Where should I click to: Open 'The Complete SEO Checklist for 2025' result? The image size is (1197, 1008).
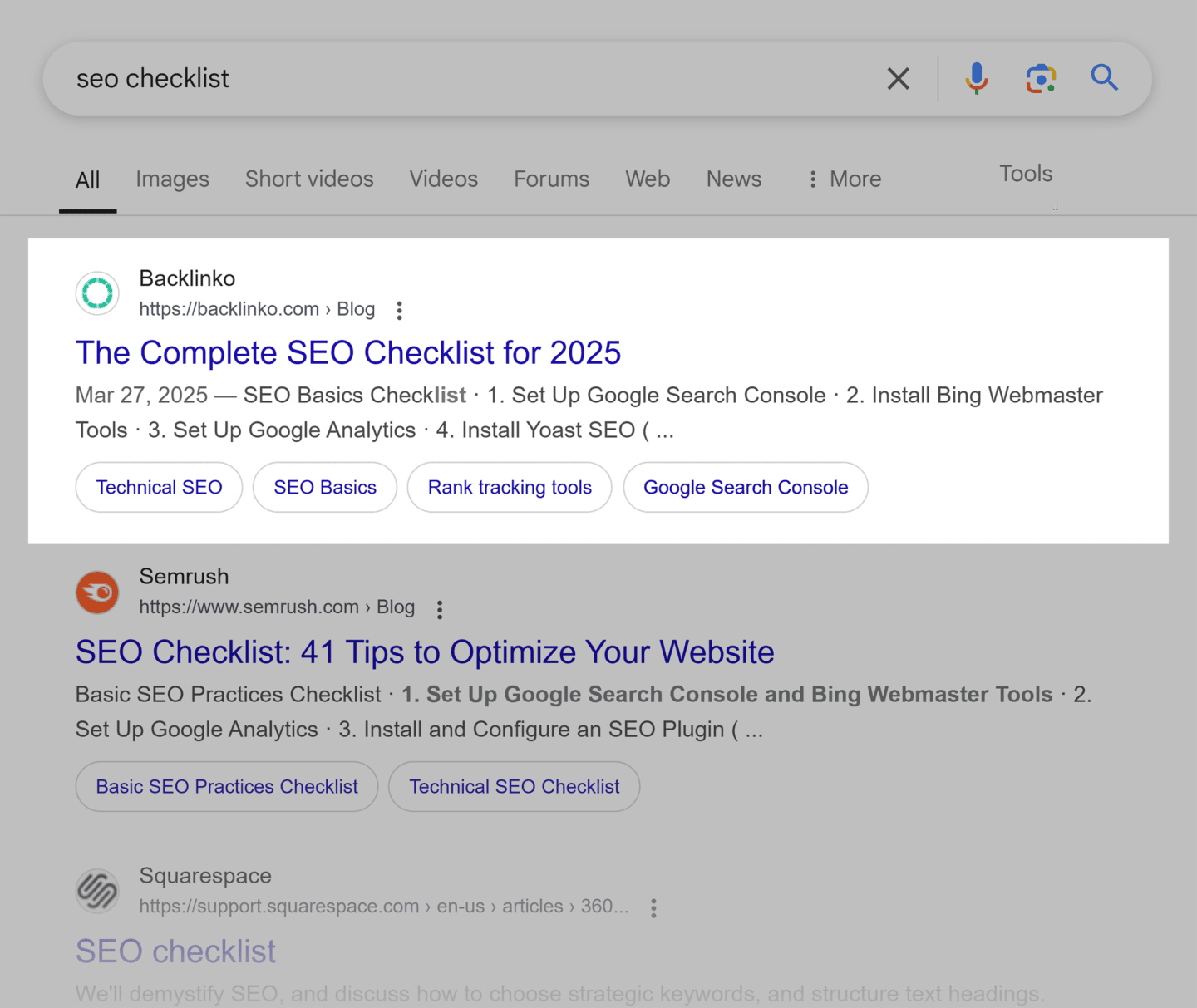tap(347, 352)
